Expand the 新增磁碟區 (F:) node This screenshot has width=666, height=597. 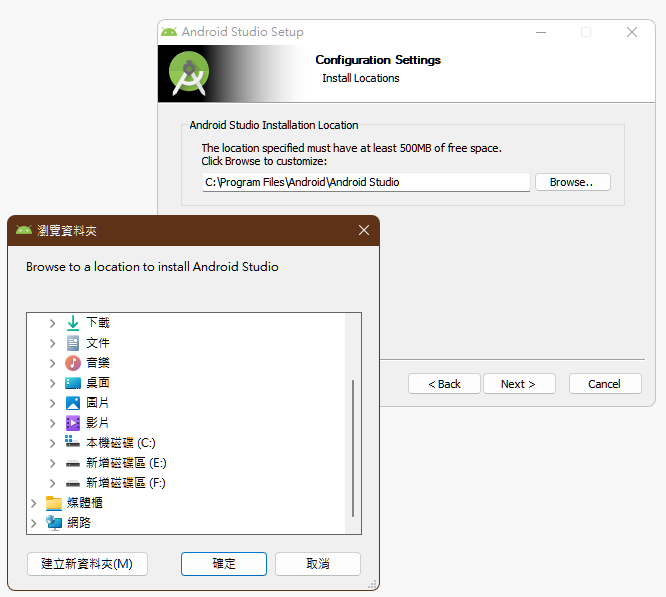coord(52,483)
